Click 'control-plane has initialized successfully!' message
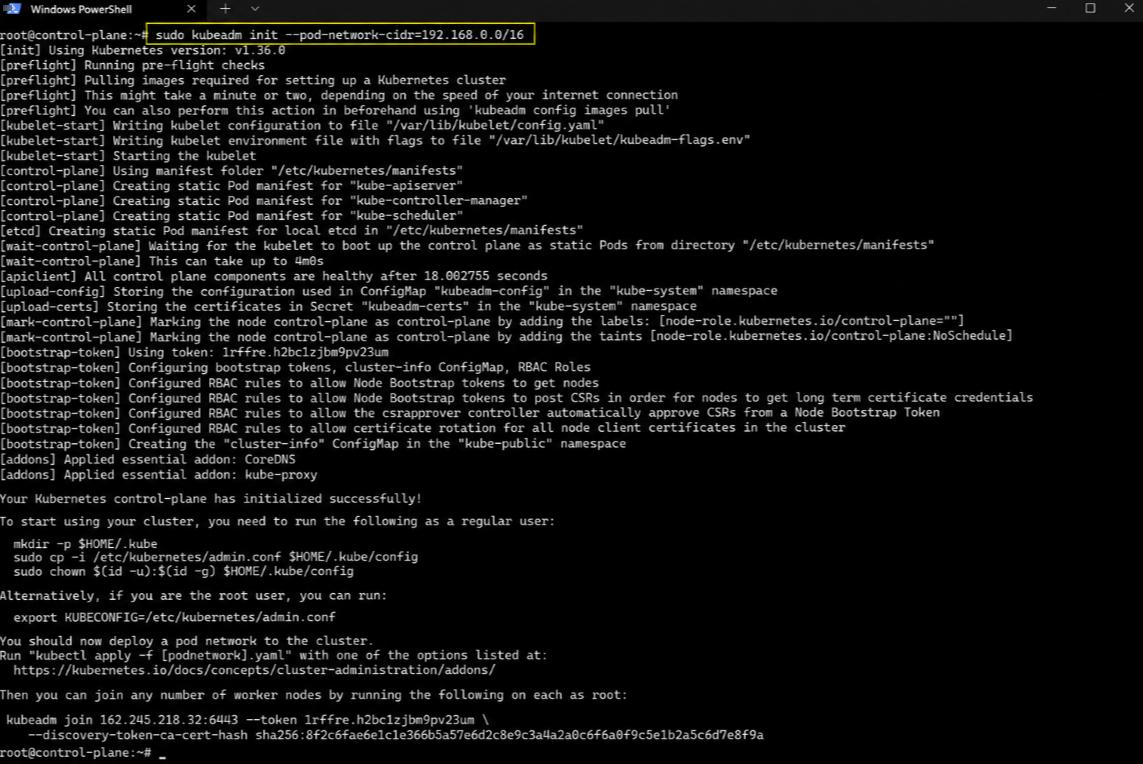The height and width of the screenshot is (764, 1143). point(211,499)
